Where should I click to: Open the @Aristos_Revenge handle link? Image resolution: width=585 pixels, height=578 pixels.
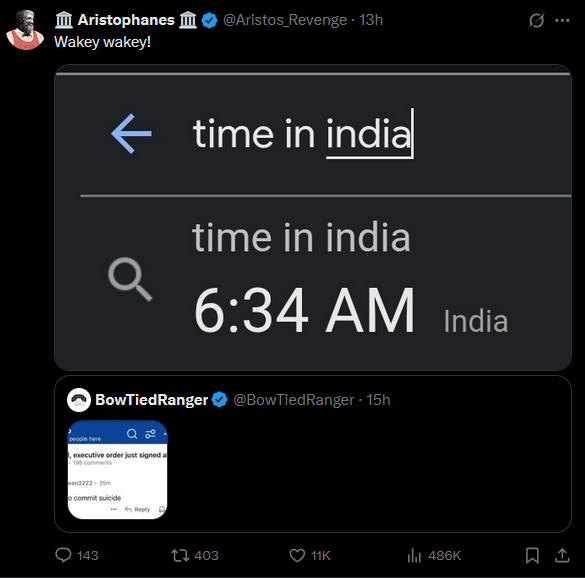pos(285,20)
